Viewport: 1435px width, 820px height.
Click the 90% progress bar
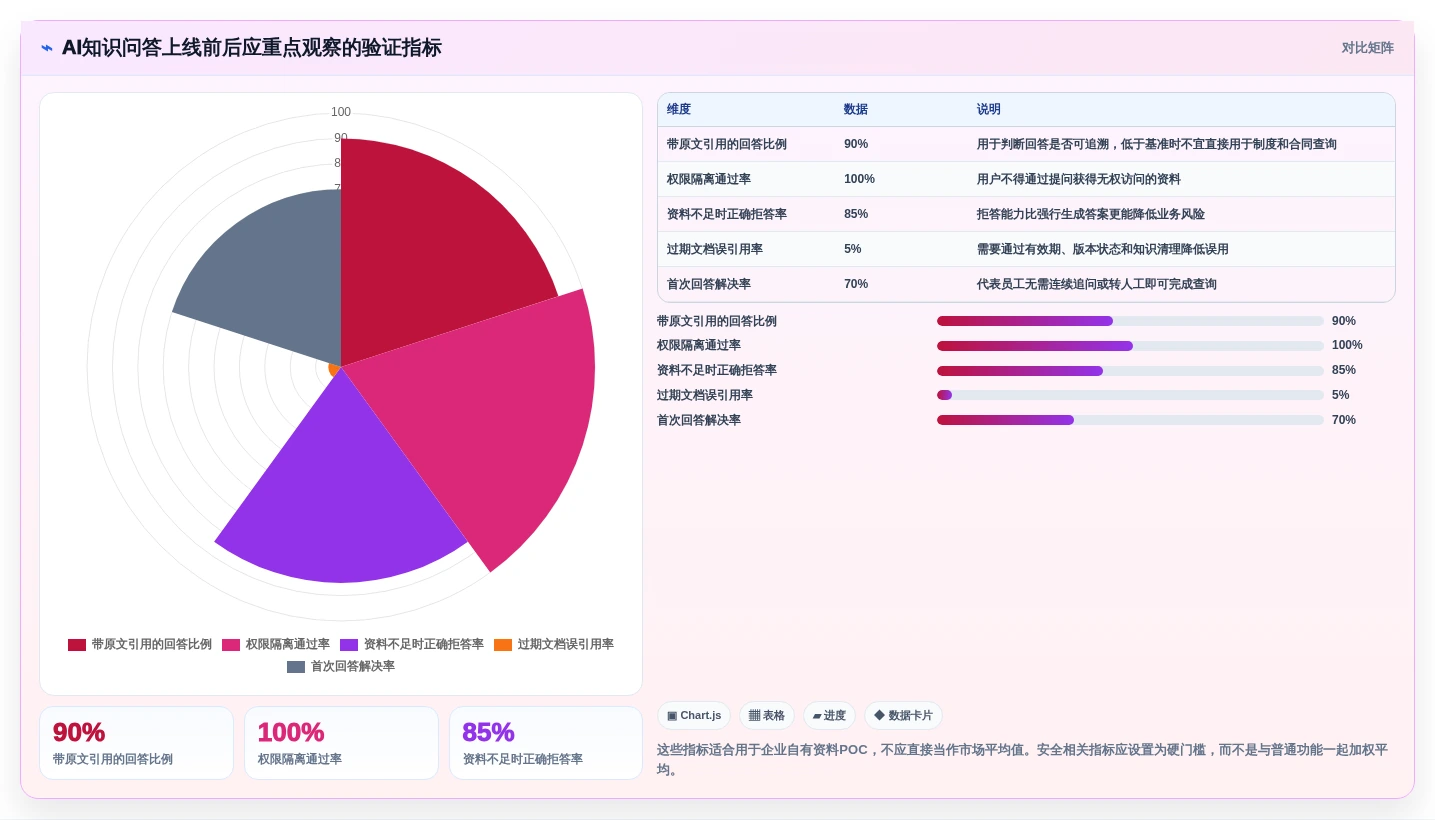click(1130, 321)
